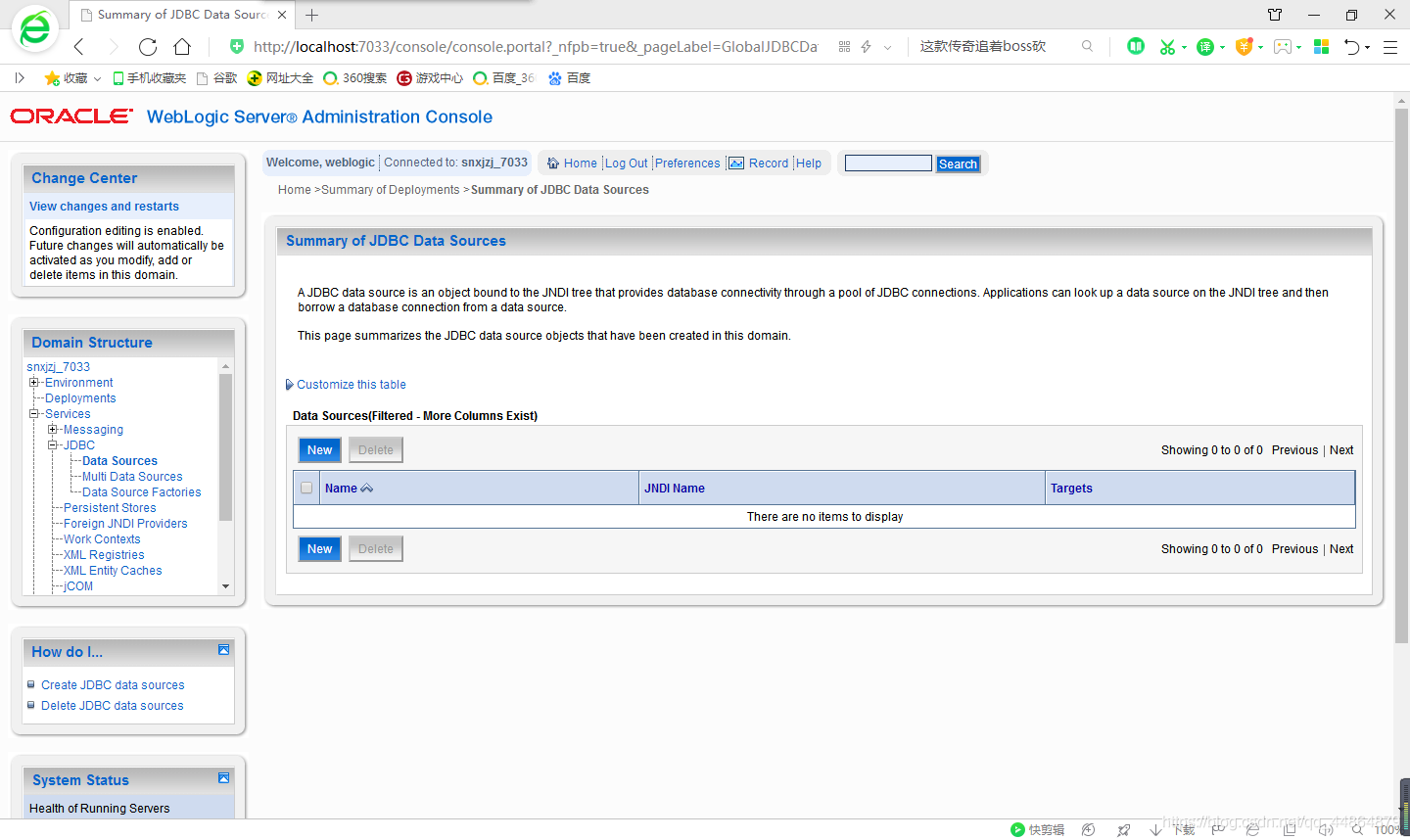Click Summary of Deployments breadcrumb

390,190
